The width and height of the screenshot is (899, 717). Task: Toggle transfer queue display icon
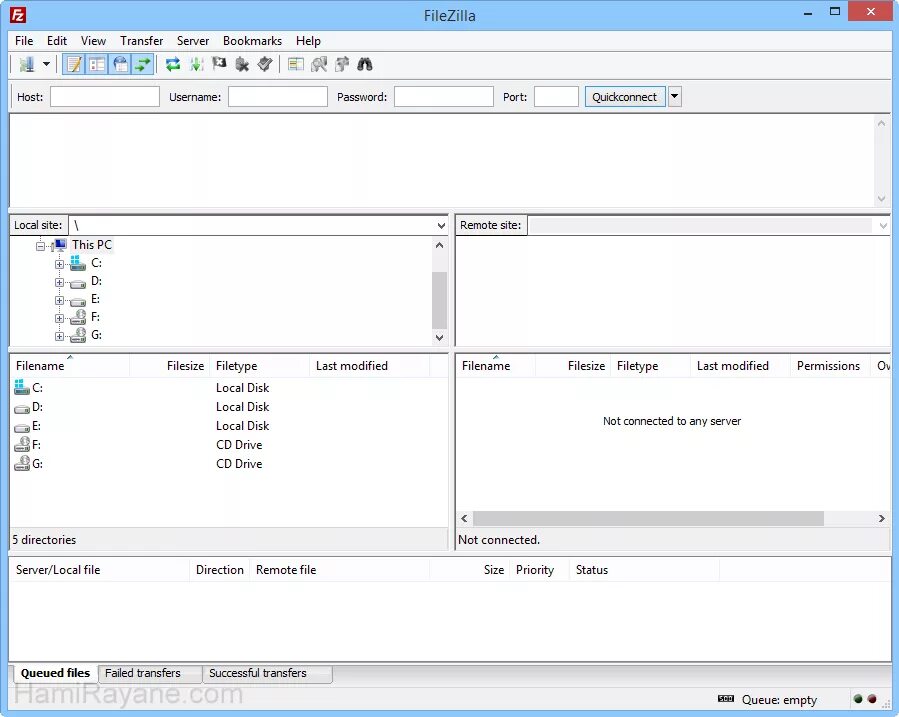[x=143, y=64]
